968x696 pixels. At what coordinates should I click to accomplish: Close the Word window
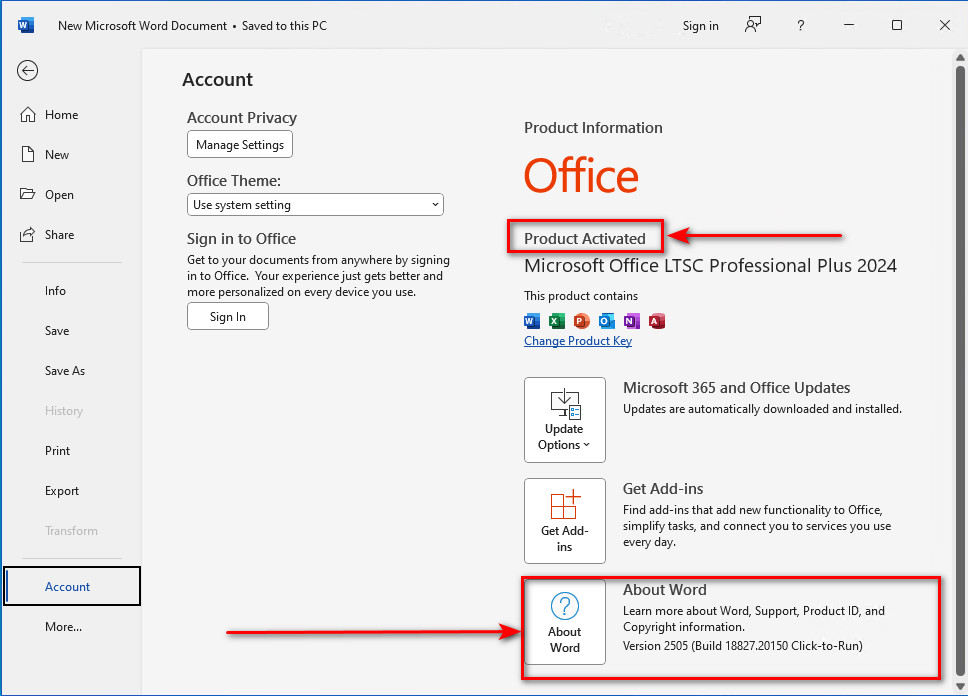945,25
